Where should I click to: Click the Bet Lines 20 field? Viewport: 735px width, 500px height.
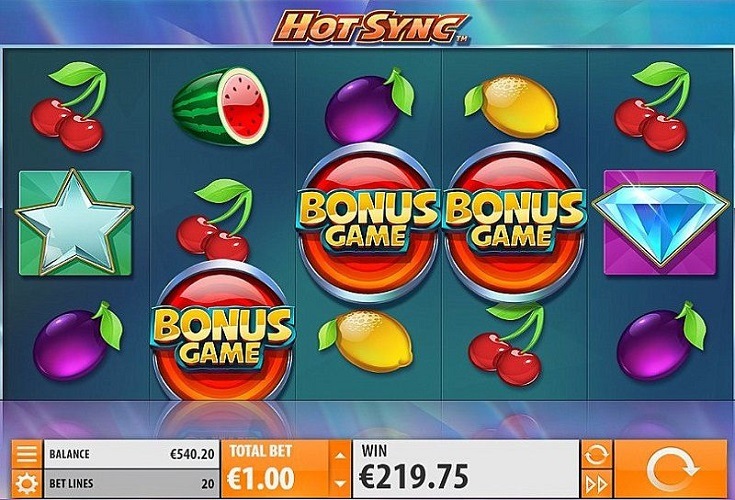pos(131,483)
